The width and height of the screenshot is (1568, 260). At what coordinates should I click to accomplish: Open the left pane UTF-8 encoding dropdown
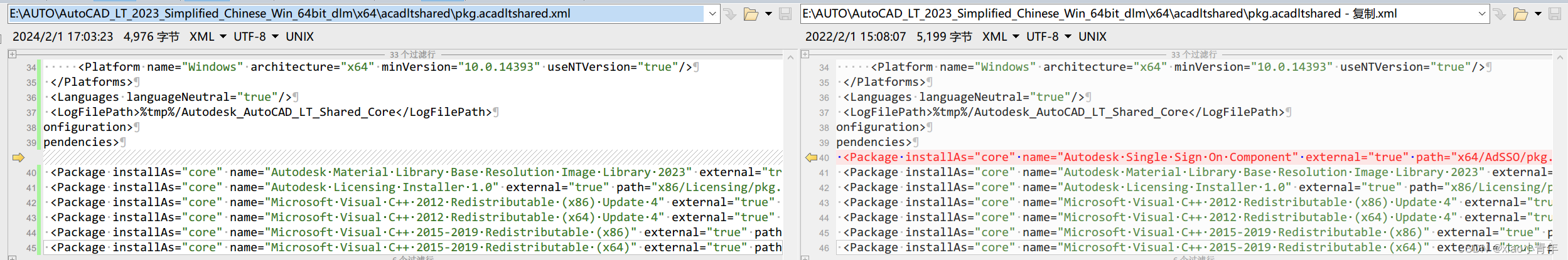click(256, 36)
